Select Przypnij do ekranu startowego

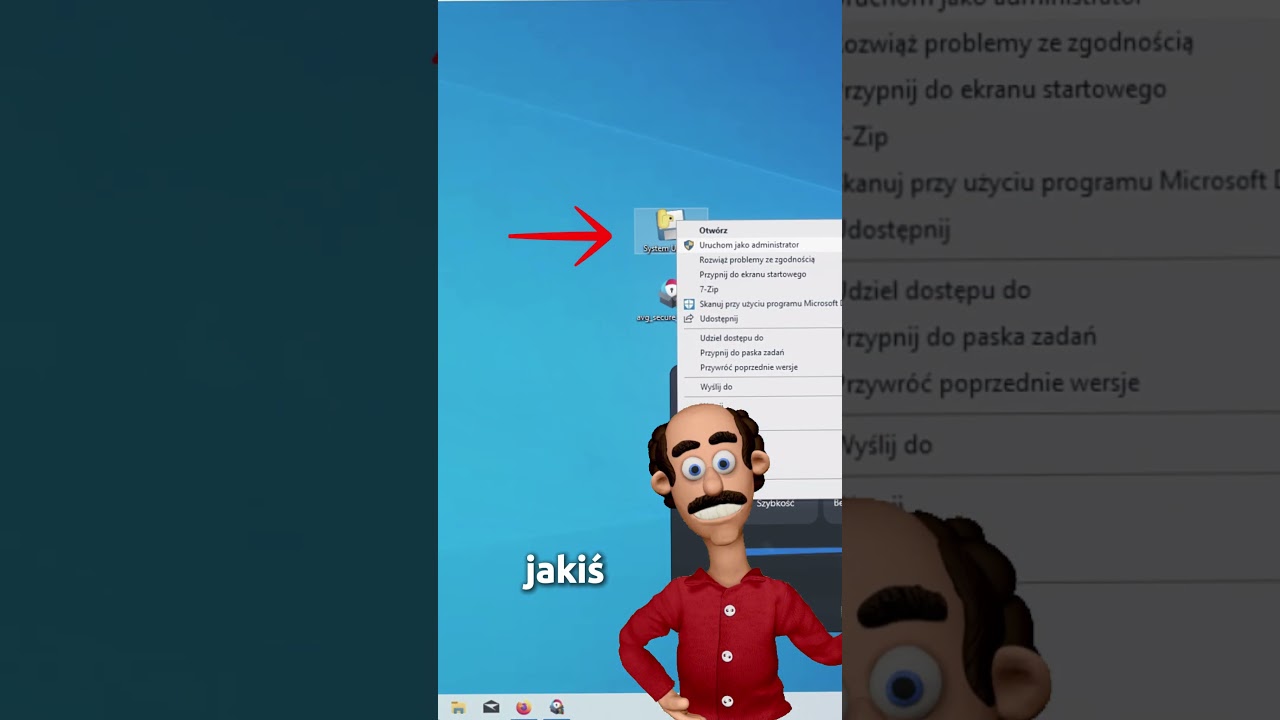753,274
